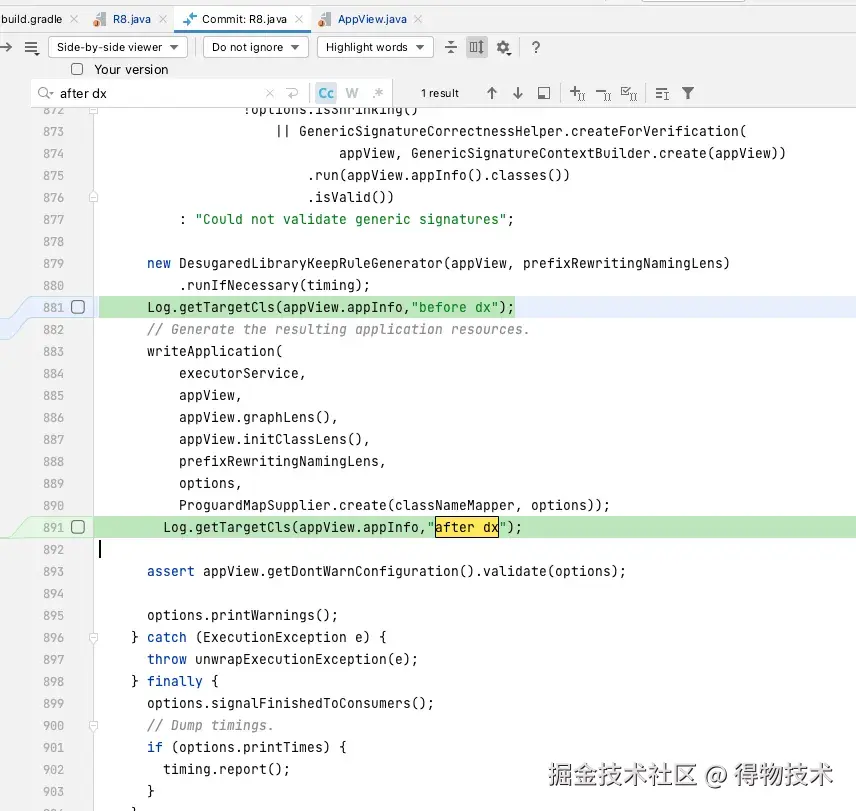Collapse unchanged fragments icon

tap(451, 47)
